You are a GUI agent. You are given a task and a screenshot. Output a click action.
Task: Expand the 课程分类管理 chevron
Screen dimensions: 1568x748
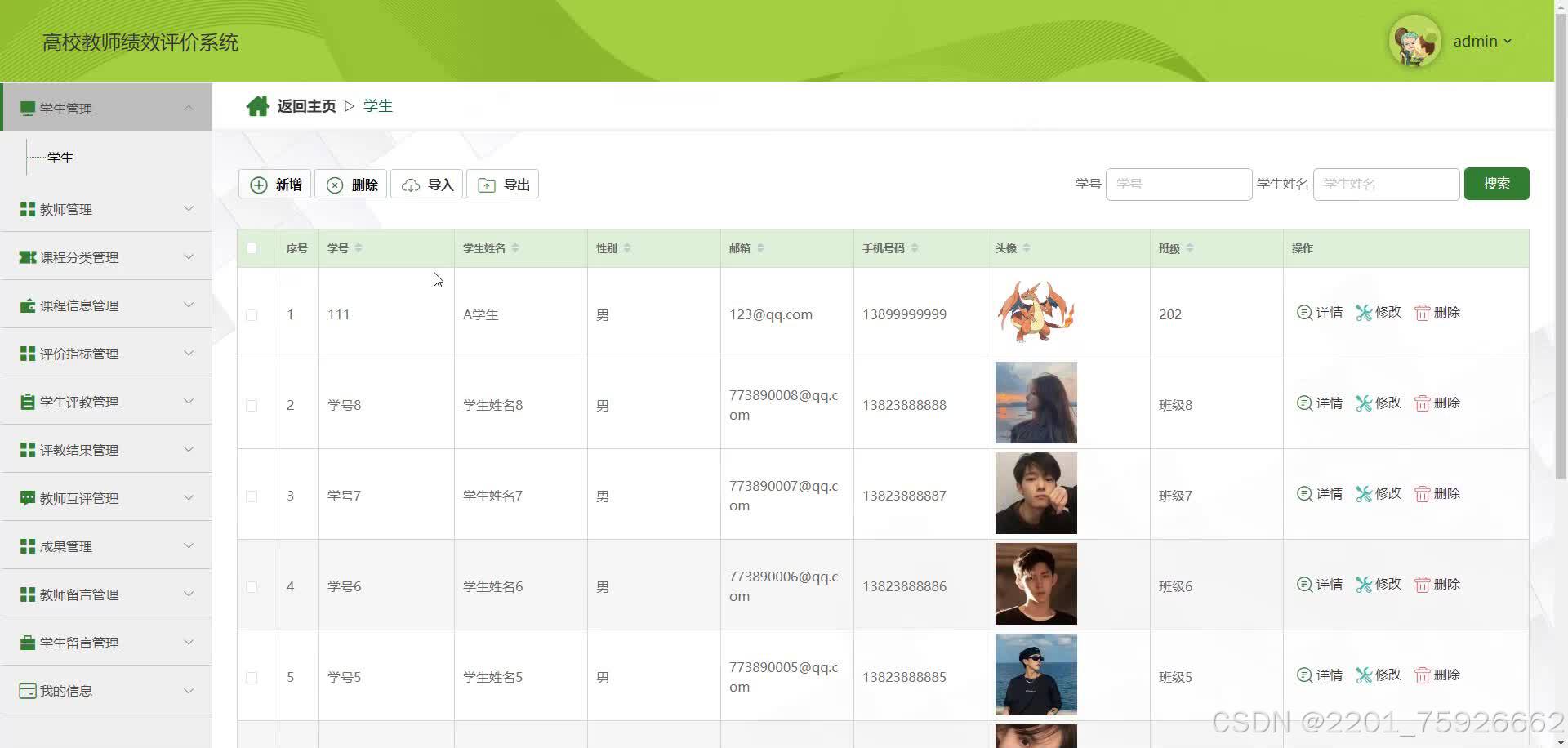tap(189, 256)
